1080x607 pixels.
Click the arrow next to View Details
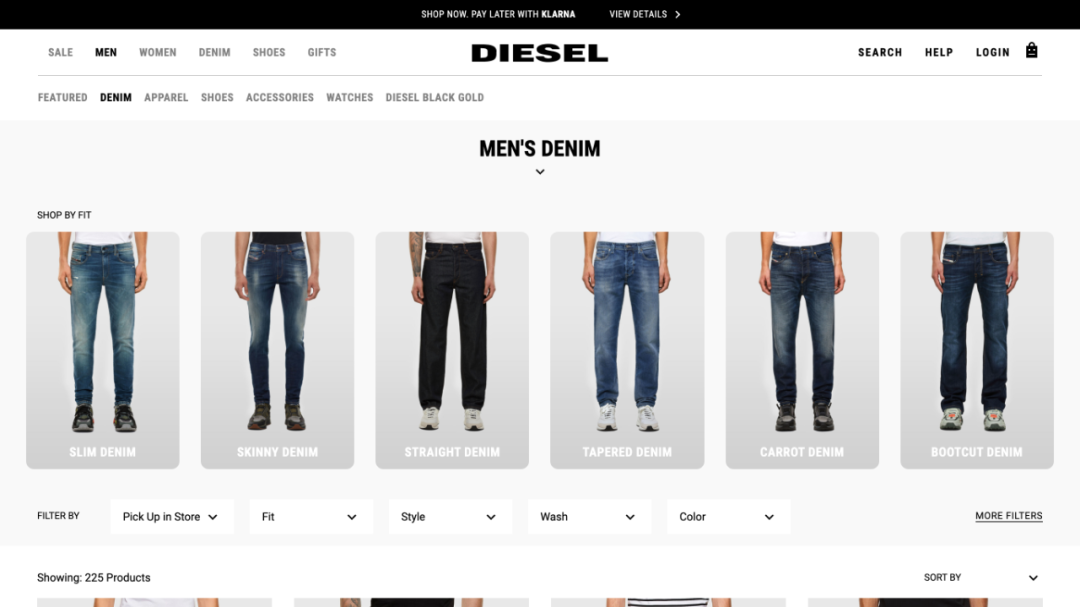click(678, 14)
